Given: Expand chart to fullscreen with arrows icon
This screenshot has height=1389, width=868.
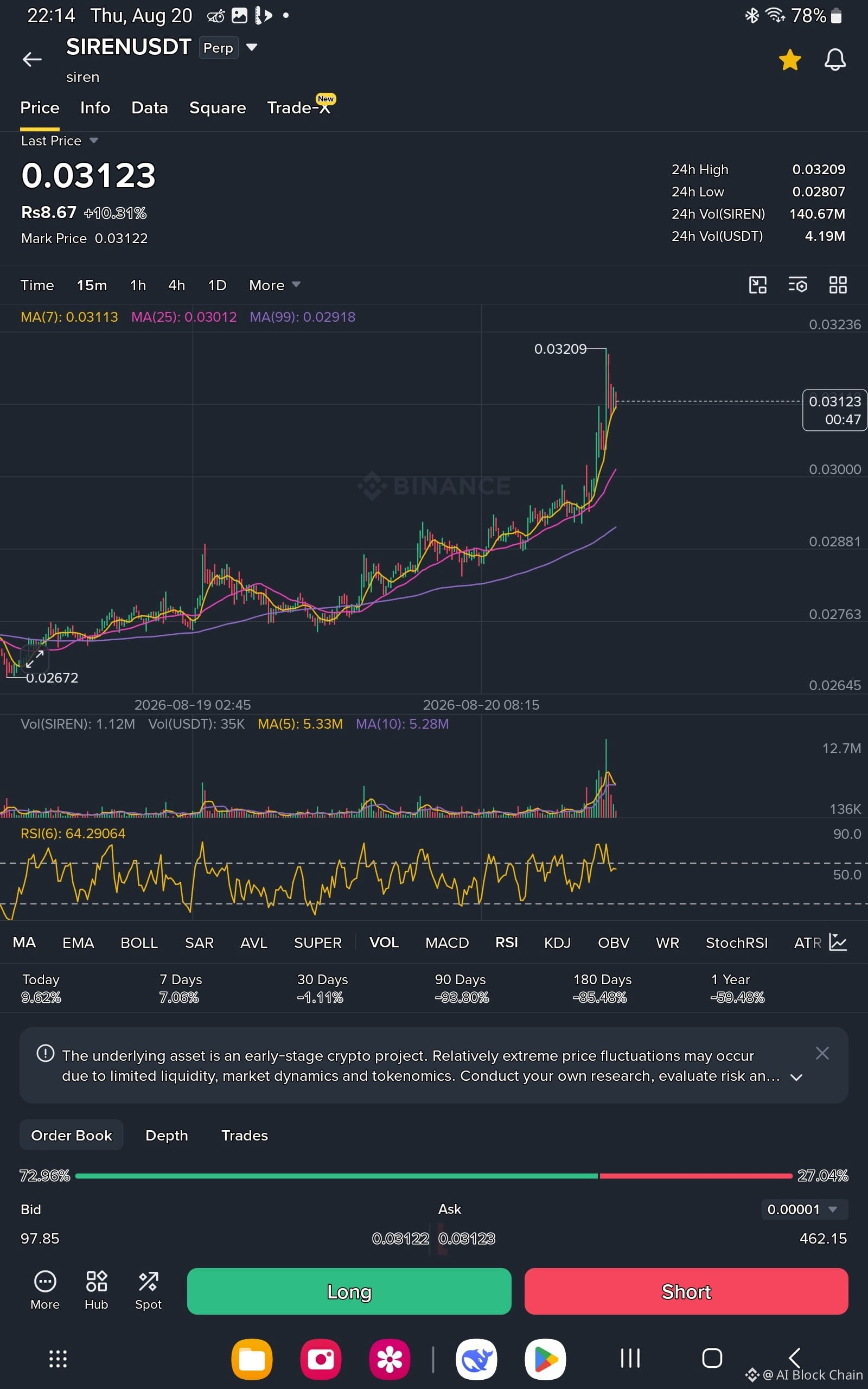Looking at the screenshot, I should (x=34, y=659).
